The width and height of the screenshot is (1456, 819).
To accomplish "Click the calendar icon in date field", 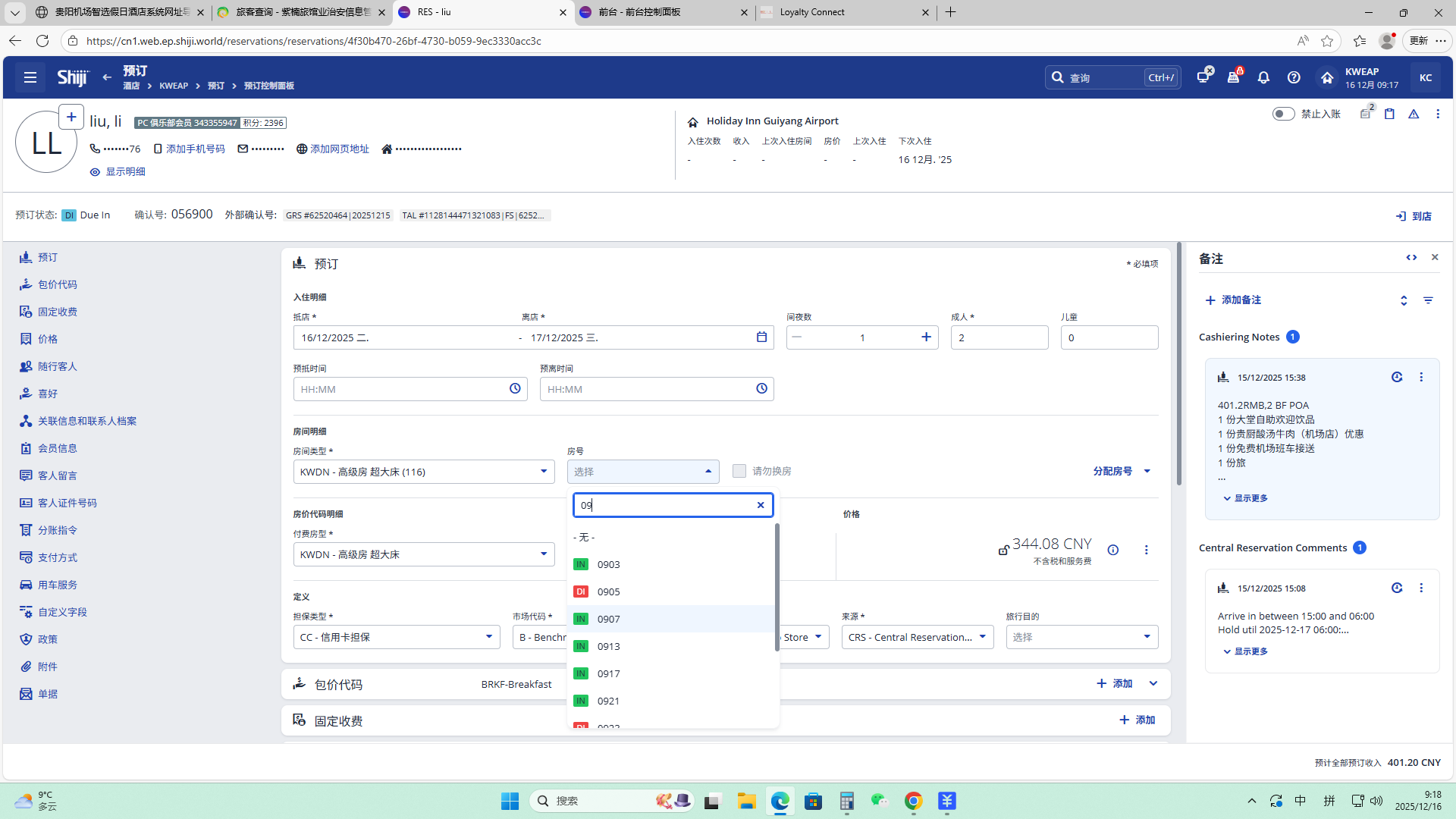I will pyautogui.click(x=761, y=337).
